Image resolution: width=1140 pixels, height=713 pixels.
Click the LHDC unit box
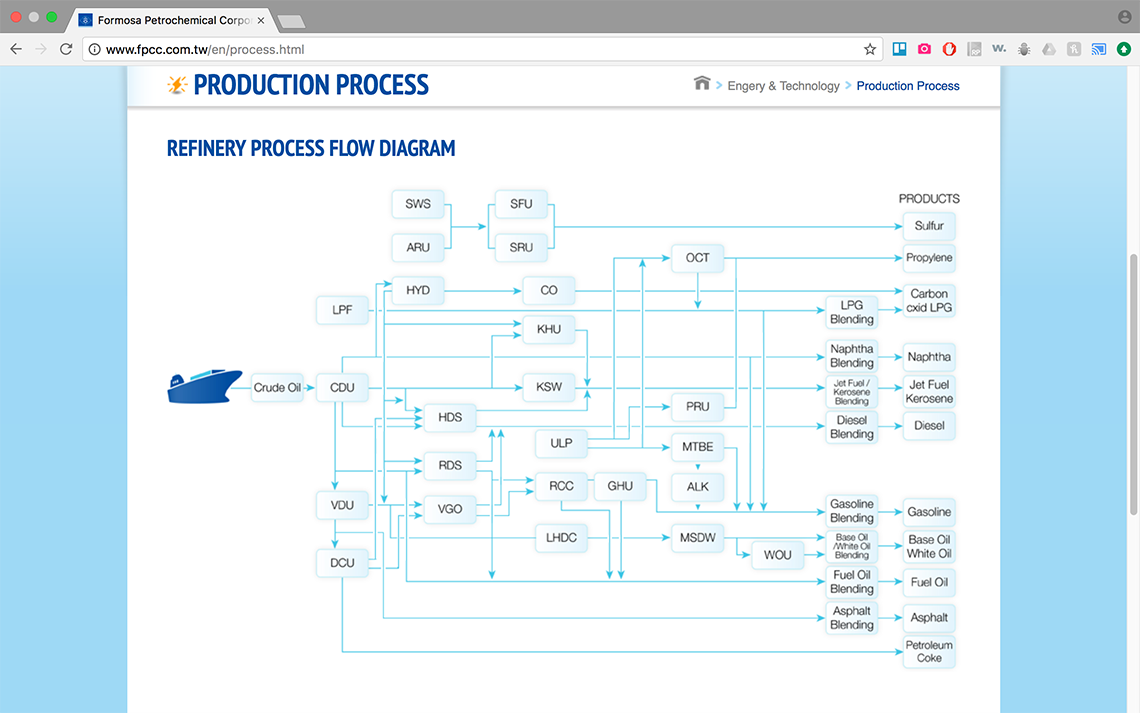pos(561,537)
